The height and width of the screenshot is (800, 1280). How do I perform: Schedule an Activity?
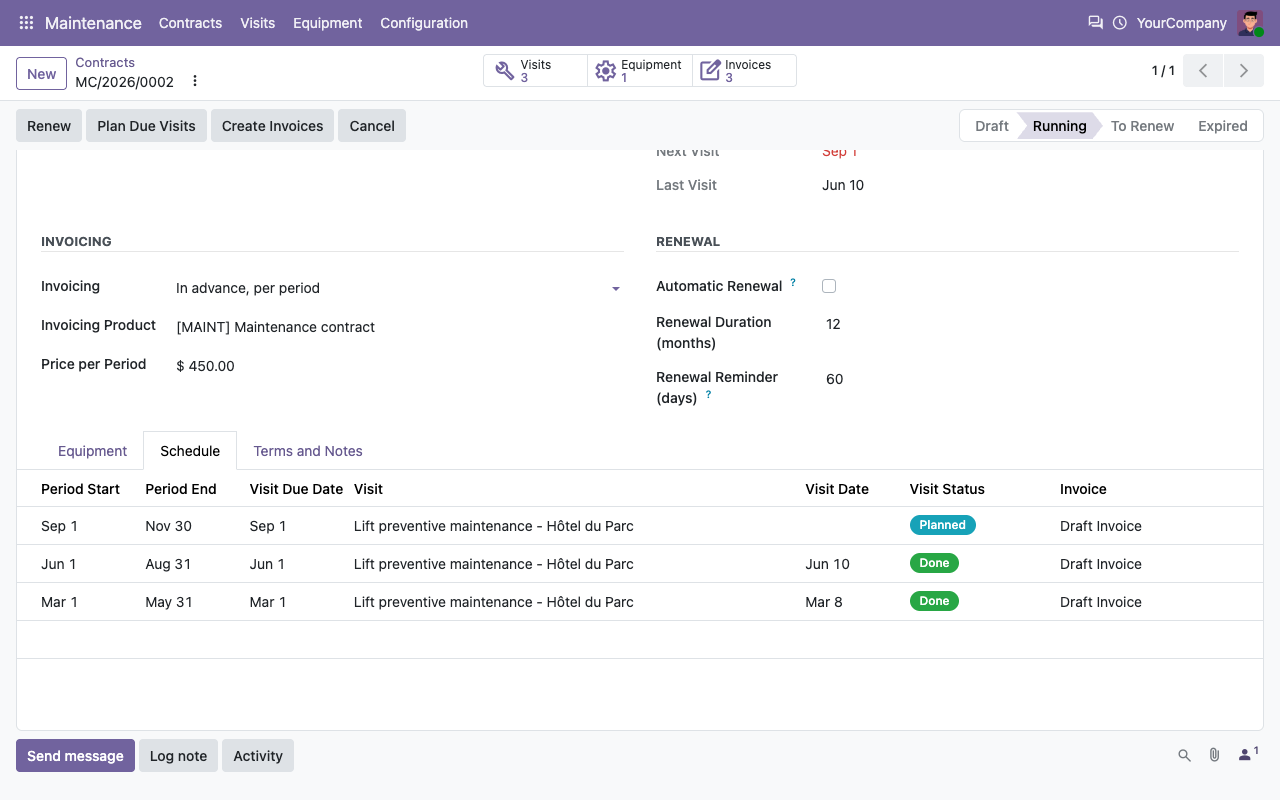(258, 756)
